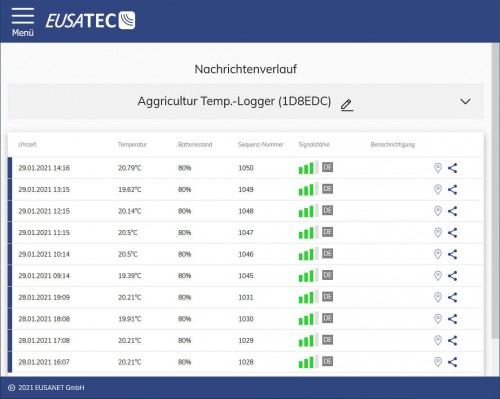
Task: Click the Signalstärke column header
Action: pos(314,144)
